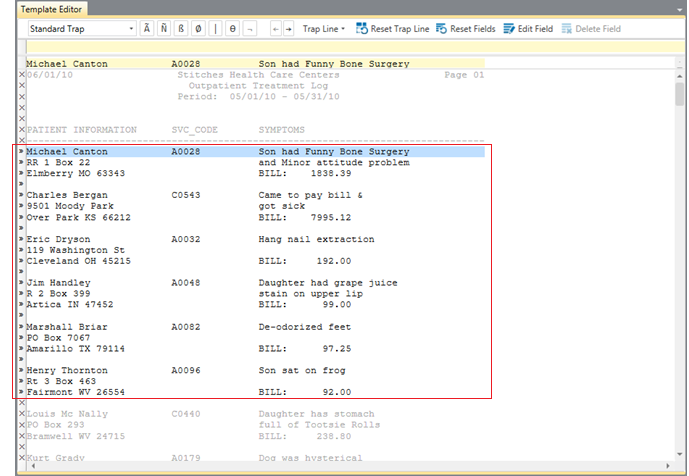Click the right arrow of horizontal scrollbar
689x476 pixels.
(667, 465)
